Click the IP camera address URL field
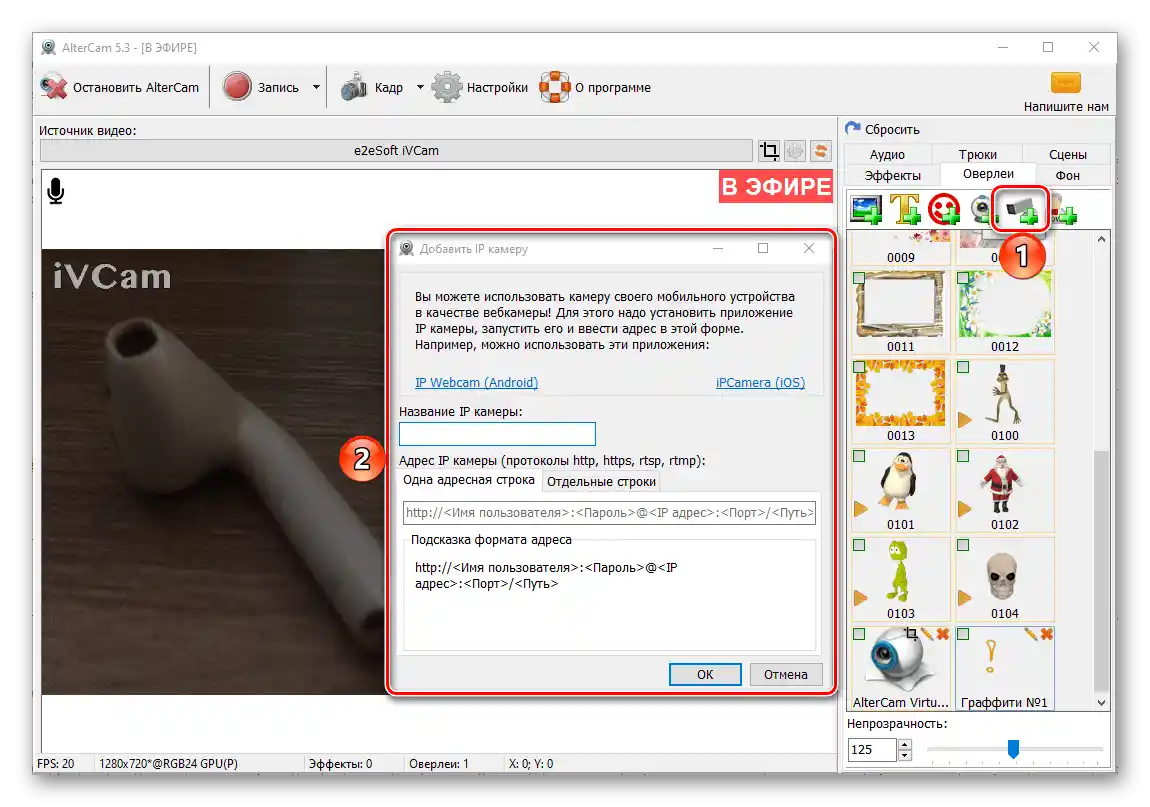 [x=609, y=513]
